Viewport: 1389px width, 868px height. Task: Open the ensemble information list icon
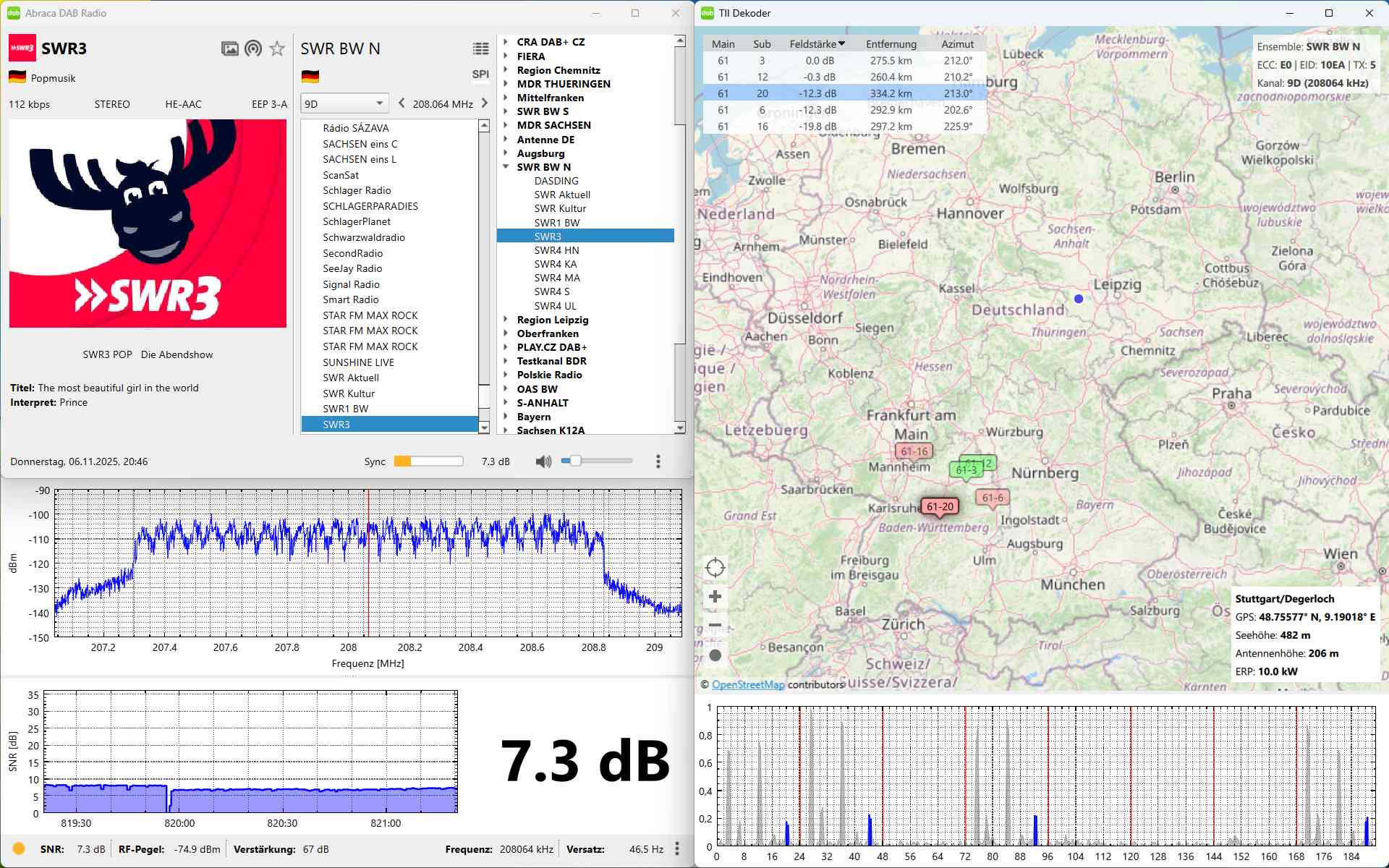(x=480, y=48)
